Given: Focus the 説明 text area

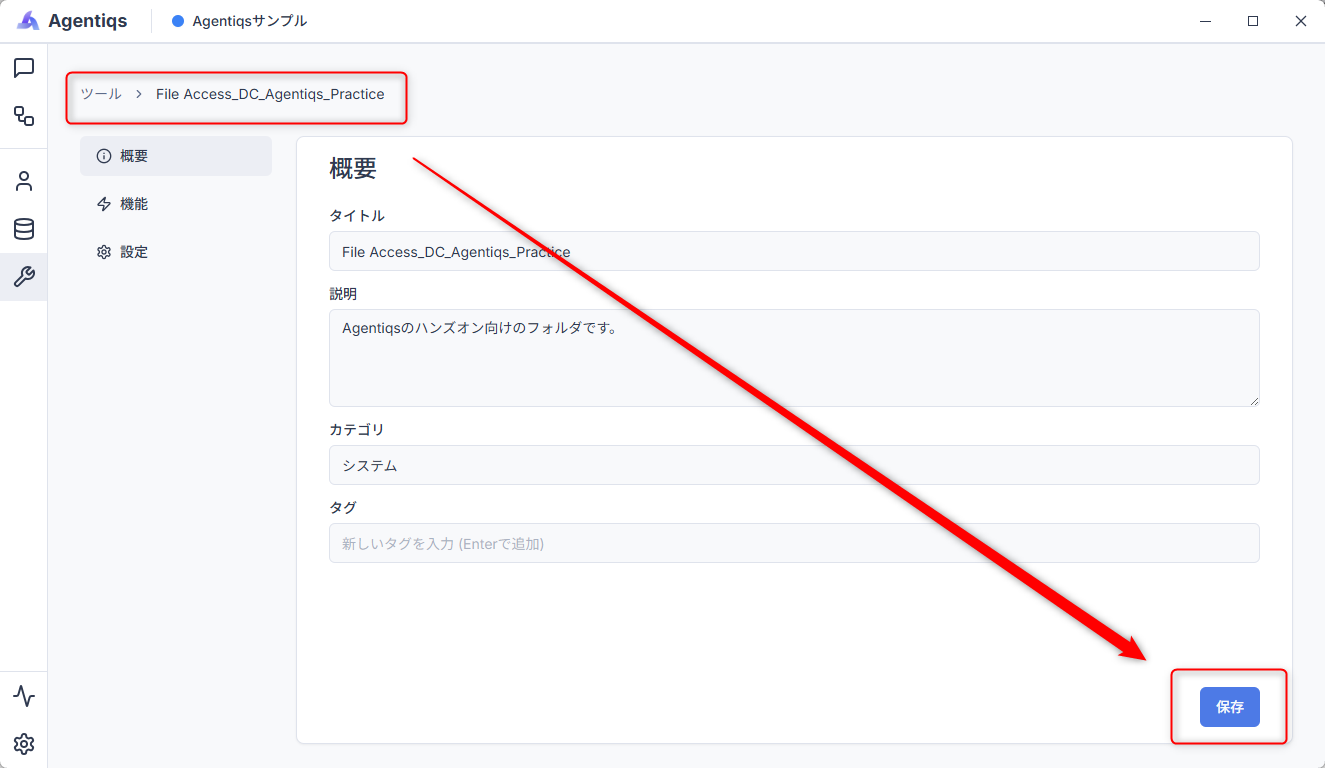Looking at the screenshot, I should [x=794, y=358].
